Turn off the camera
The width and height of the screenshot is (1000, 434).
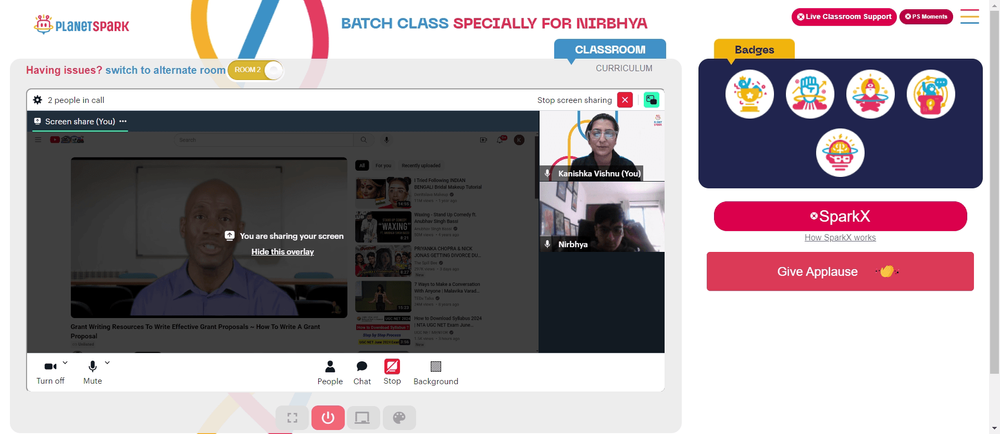pyautogui.click(x=50, y=373)
